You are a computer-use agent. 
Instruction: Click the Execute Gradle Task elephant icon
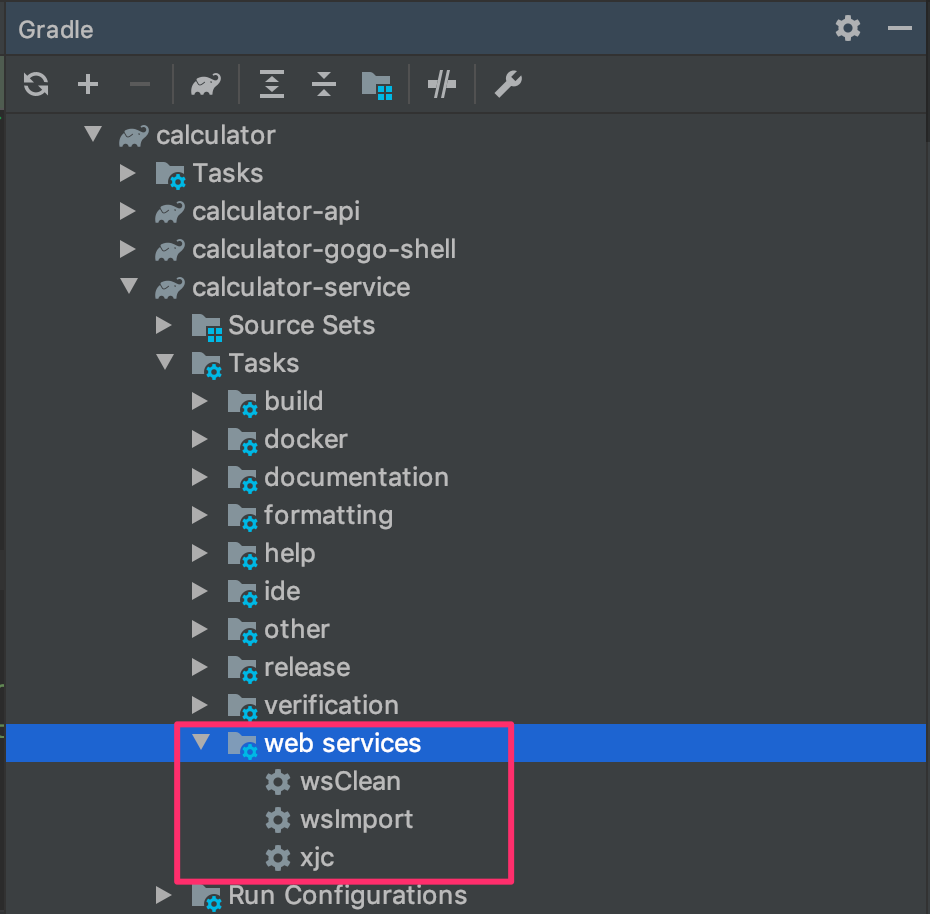[206, 84]
